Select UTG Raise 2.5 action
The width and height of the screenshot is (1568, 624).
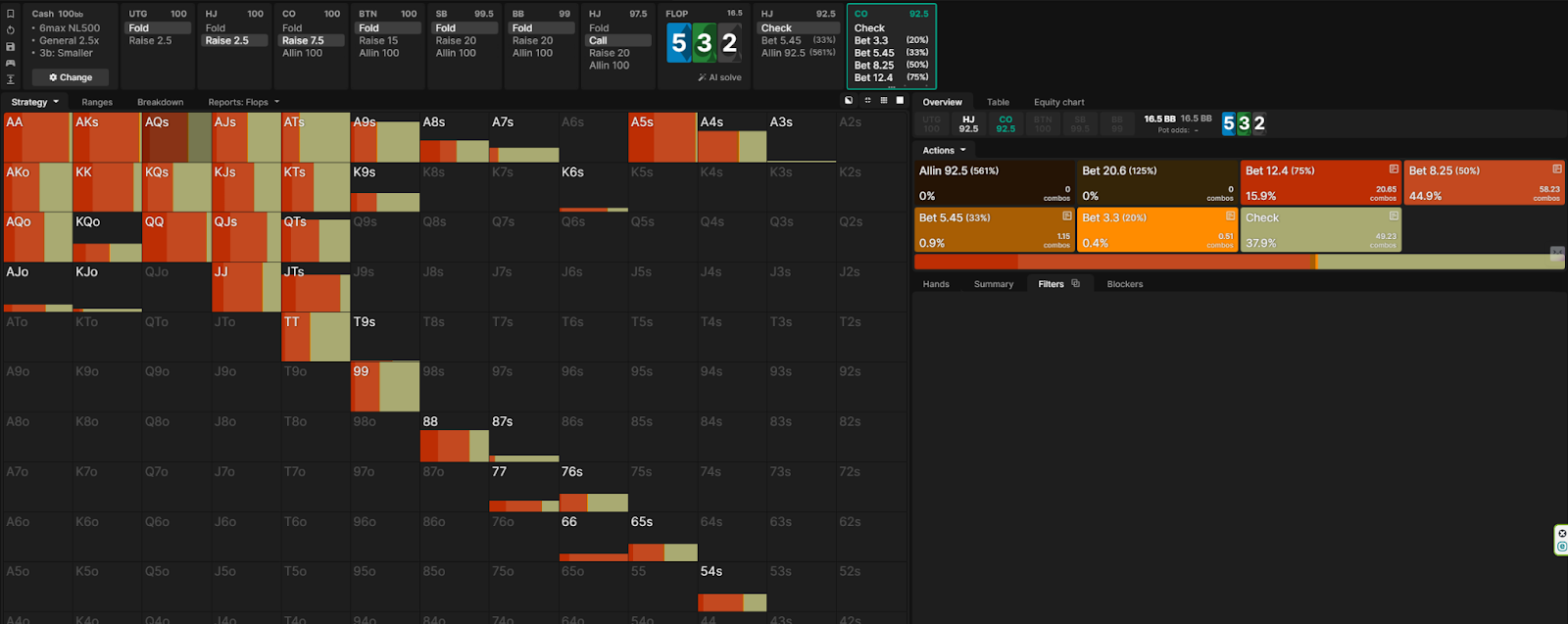158,40
